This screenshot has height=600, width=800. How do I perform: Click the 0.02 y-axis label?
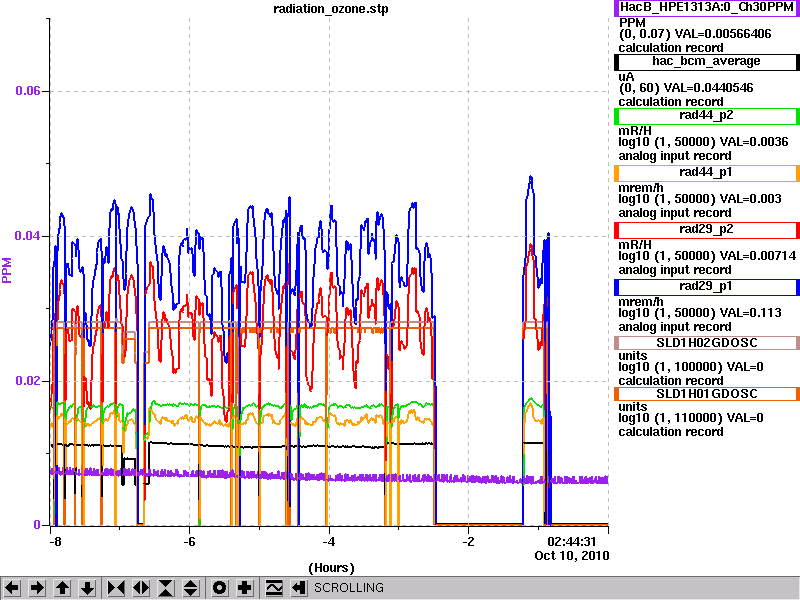[28, 381]
